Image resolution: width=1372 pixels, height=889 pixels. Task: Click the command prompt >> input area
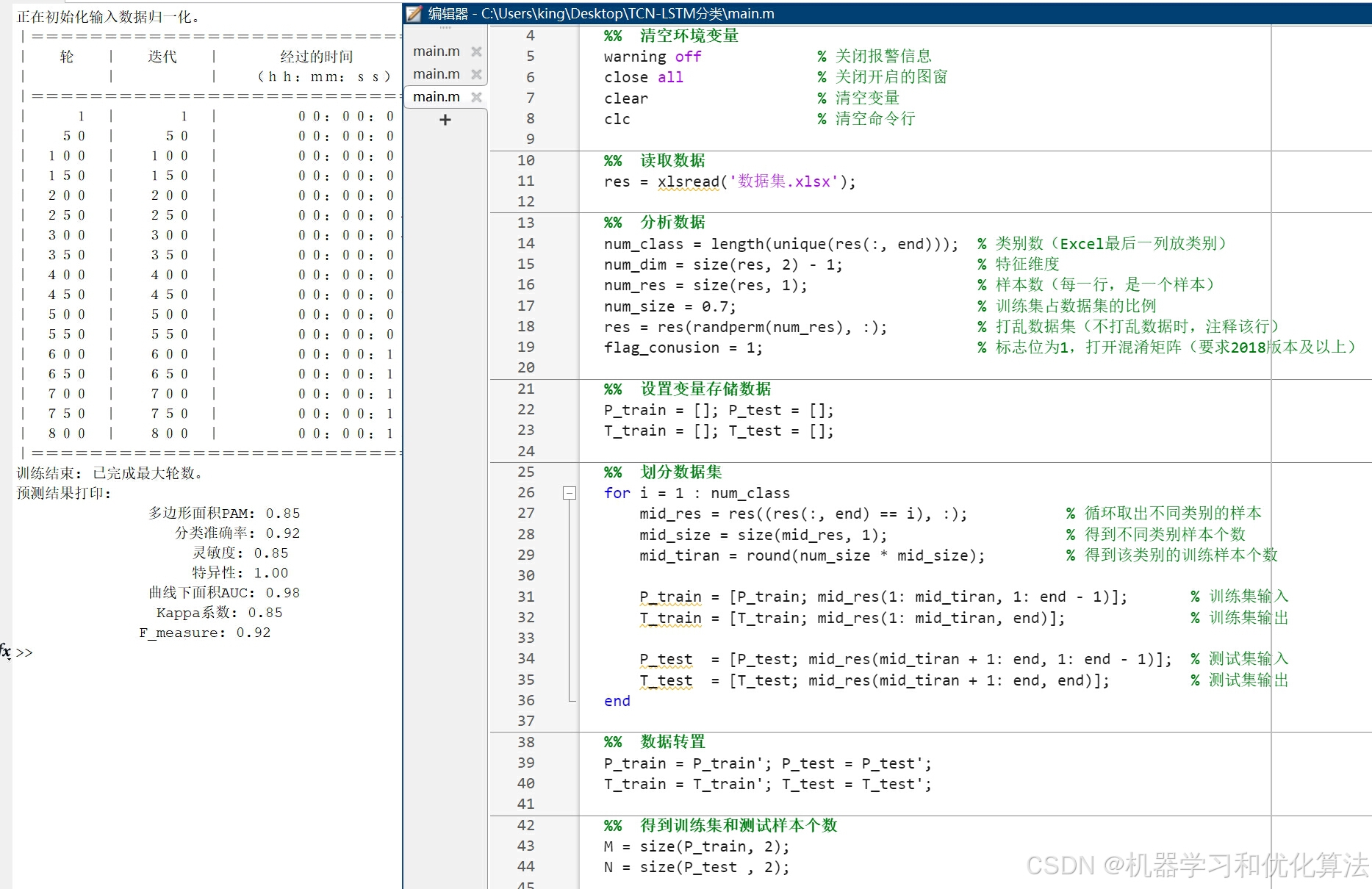point(24,652)
